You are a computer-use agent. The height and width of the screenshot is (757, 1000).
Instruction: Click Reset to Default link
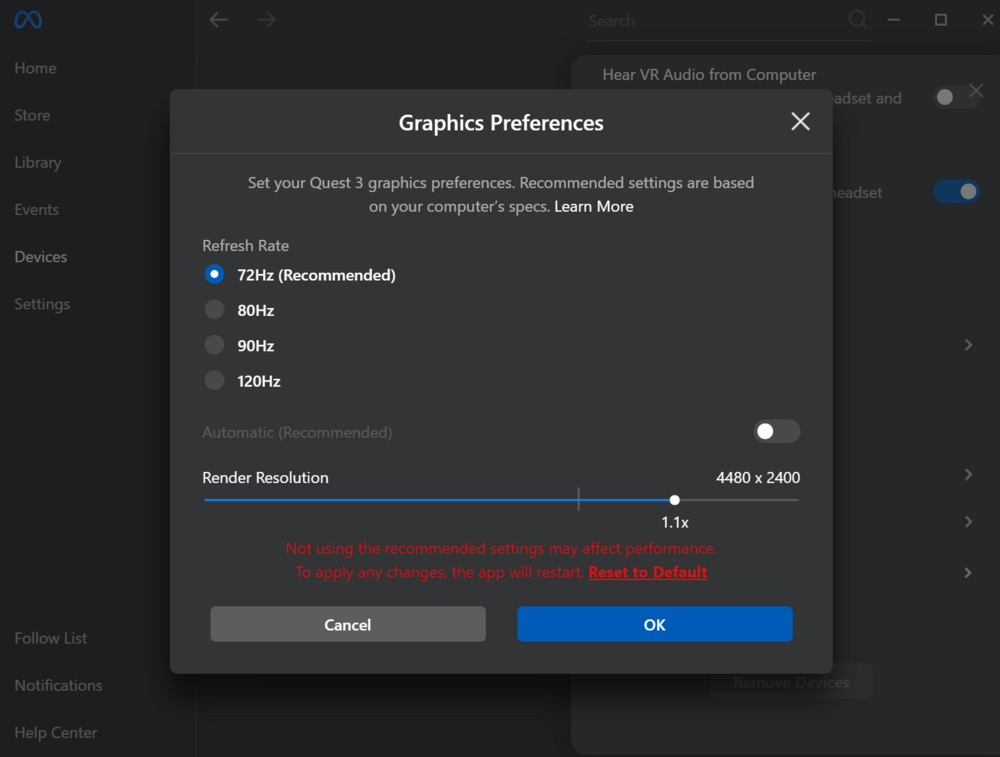[x=648, y=573]
